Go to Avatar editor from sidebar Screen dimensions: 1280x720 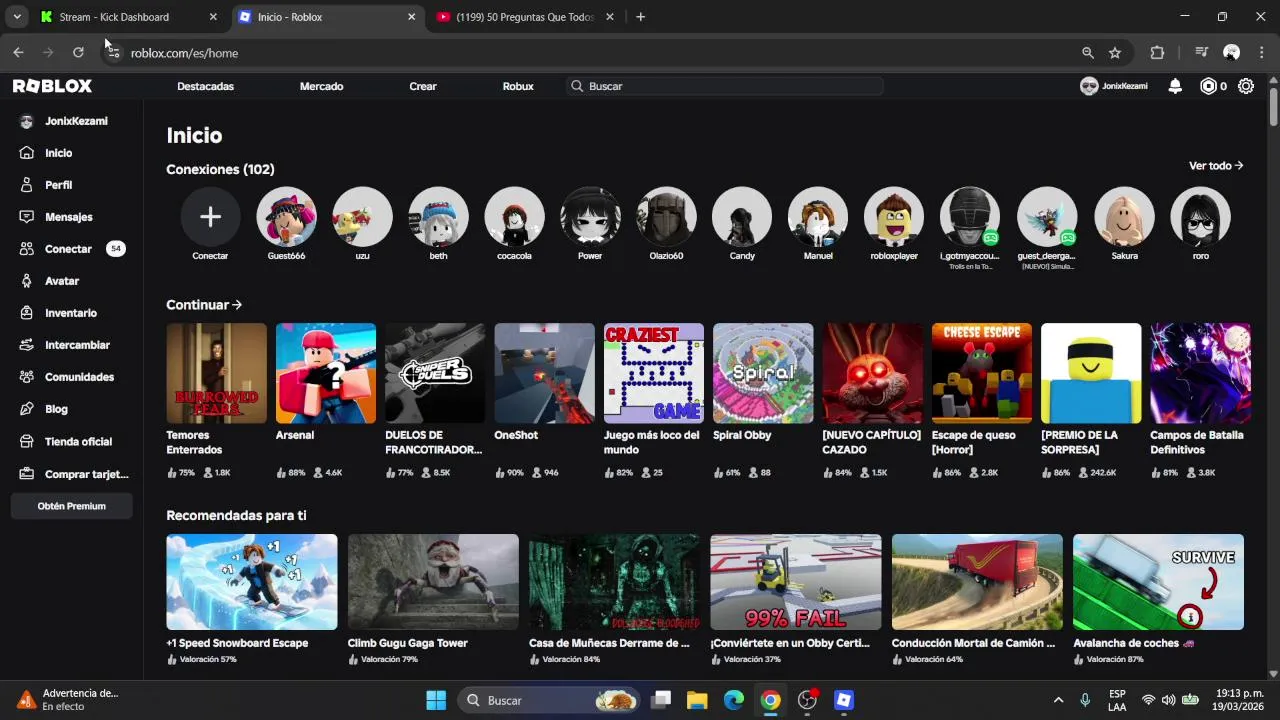tap(62, 281)
